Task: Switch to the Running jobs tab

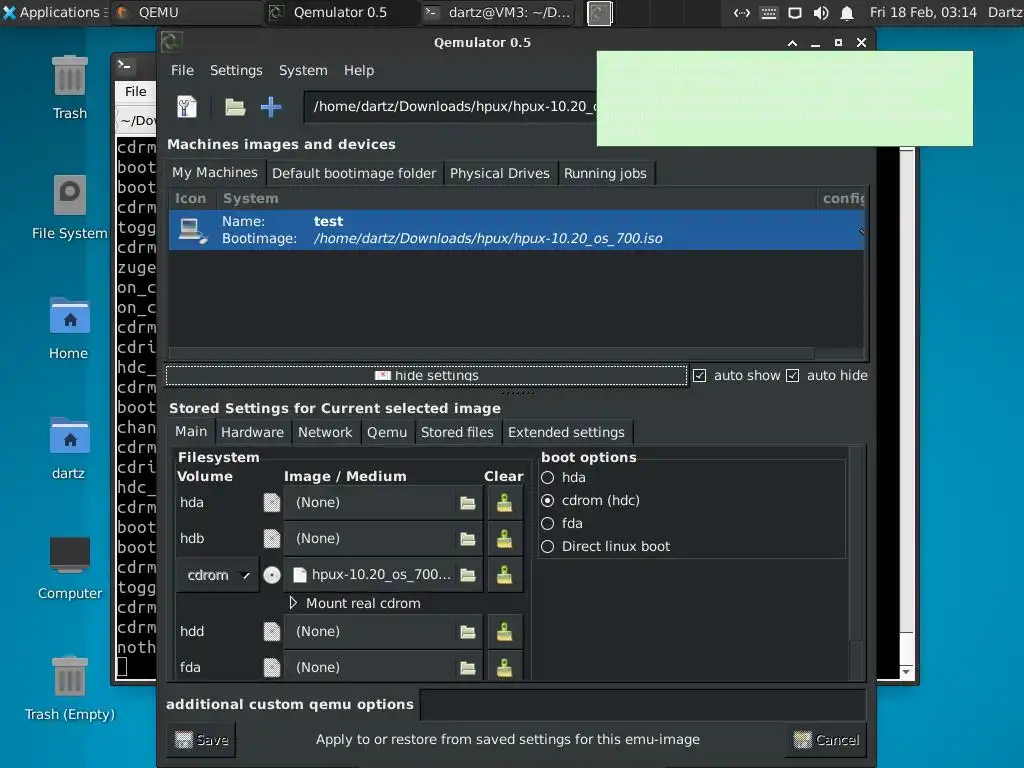Action: click(605, 173)
